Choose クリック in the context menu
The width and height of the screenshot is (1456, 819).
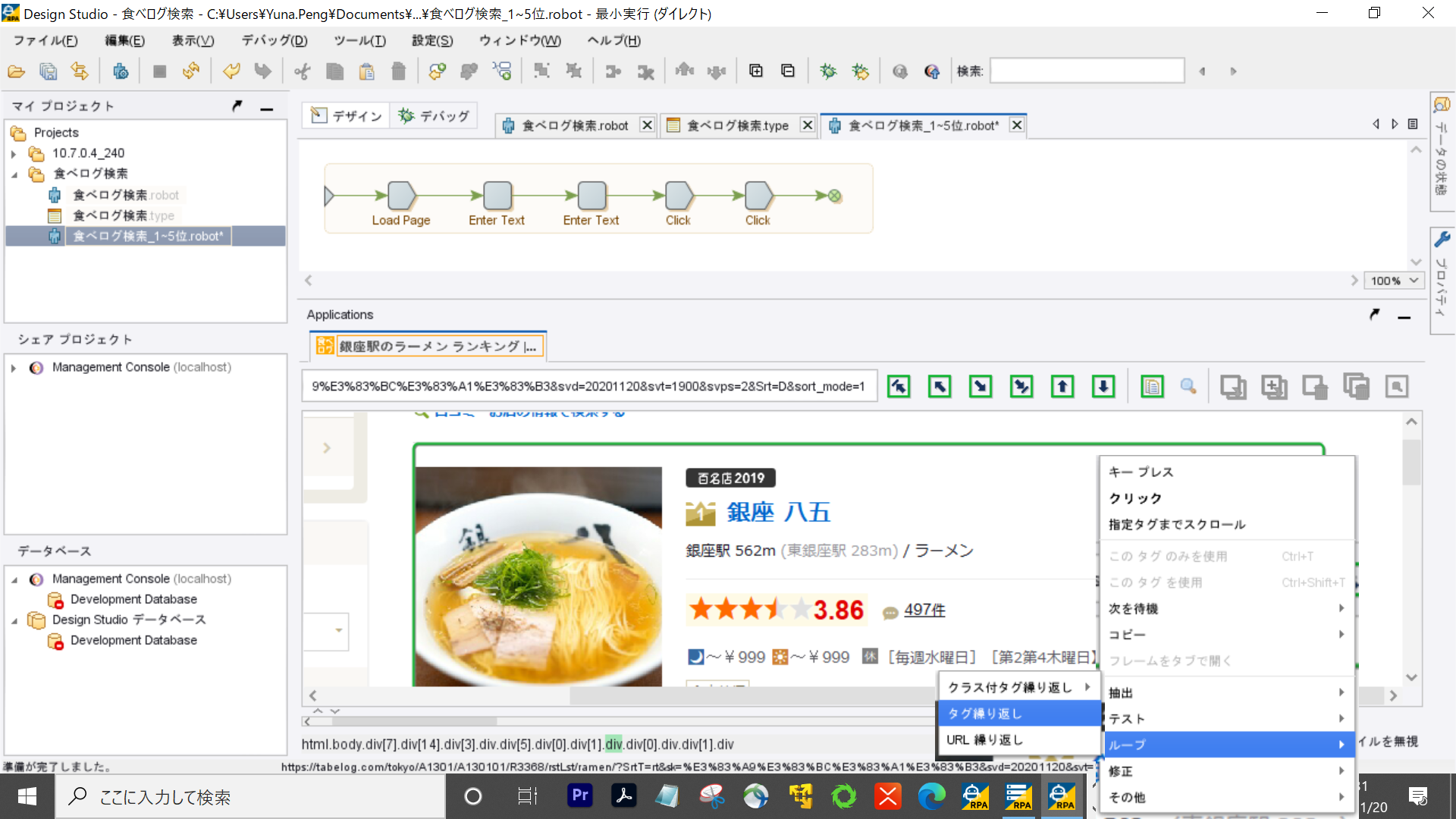point(1226,498)
